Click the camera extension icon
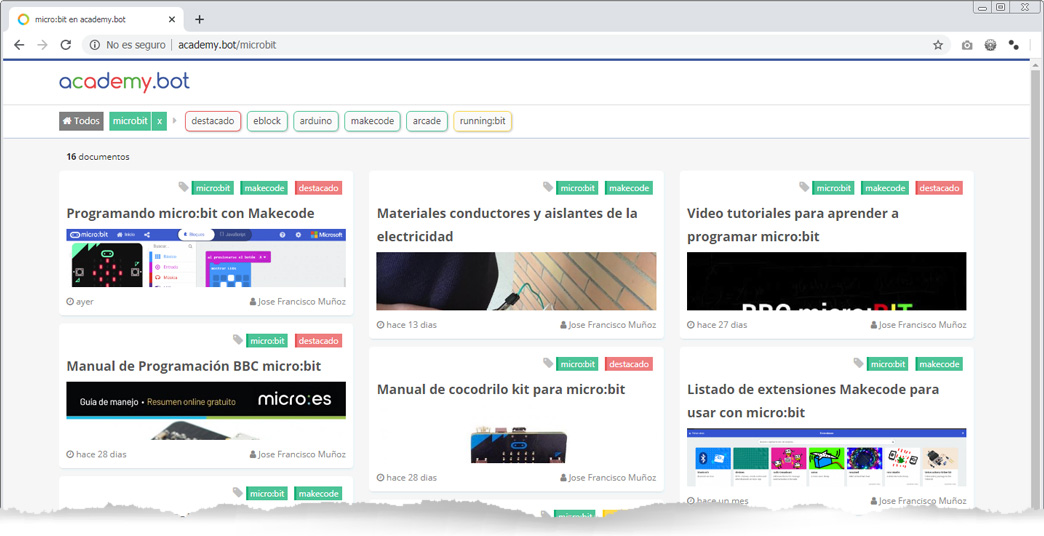Viewport: 1044px width, 536px height. [x=967, y=45]
